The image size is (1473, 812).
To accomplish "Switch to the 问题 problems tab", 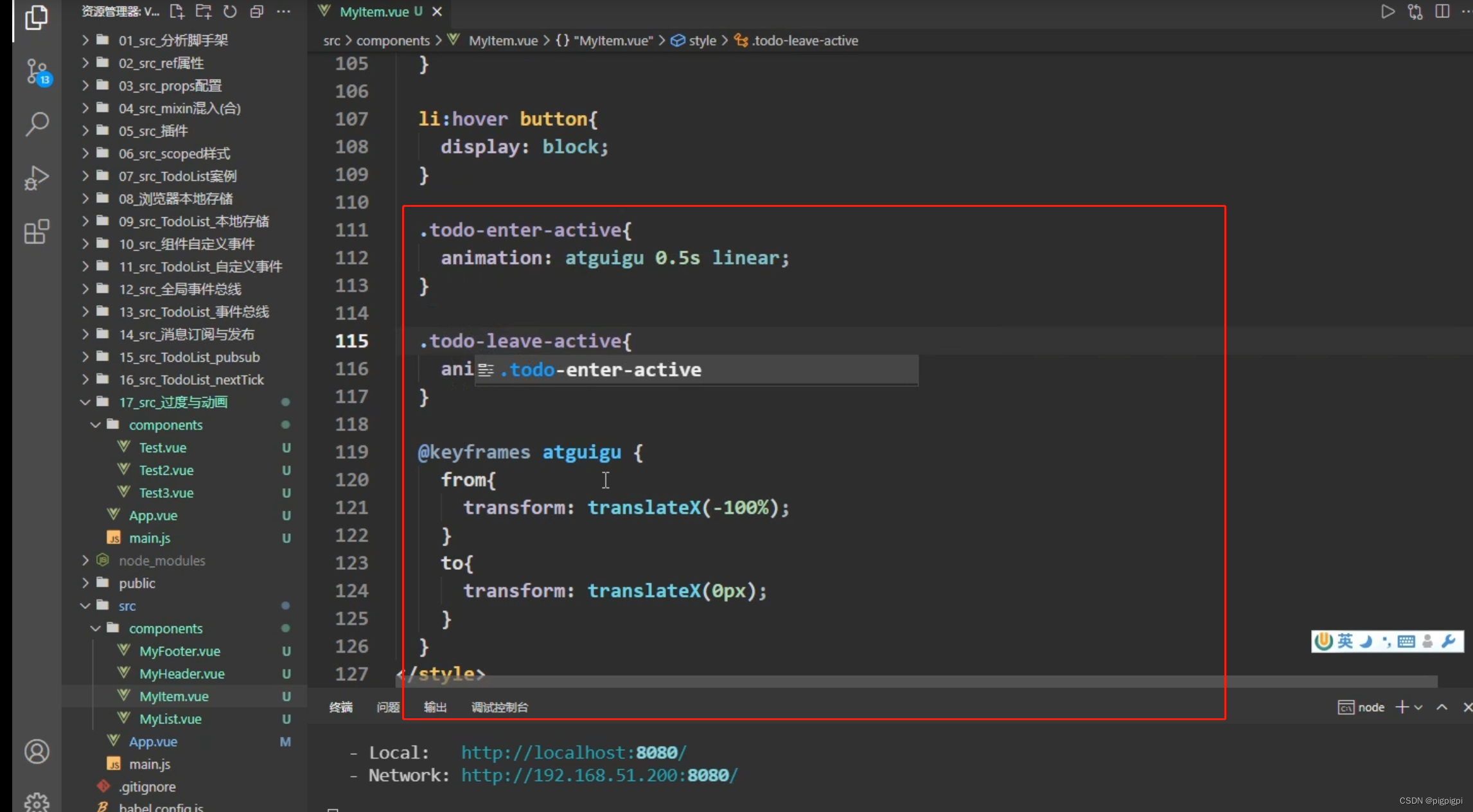I will coord(388,707).
